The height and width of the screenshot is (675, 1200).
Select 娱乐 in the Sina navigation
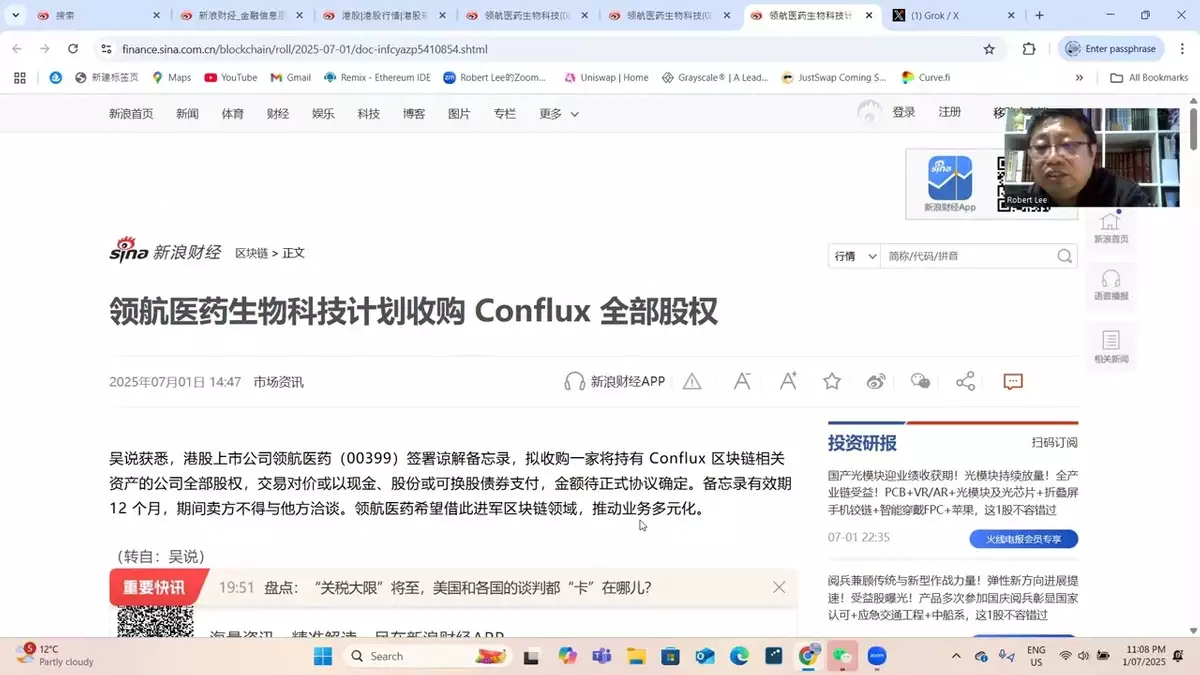(323, 114)
